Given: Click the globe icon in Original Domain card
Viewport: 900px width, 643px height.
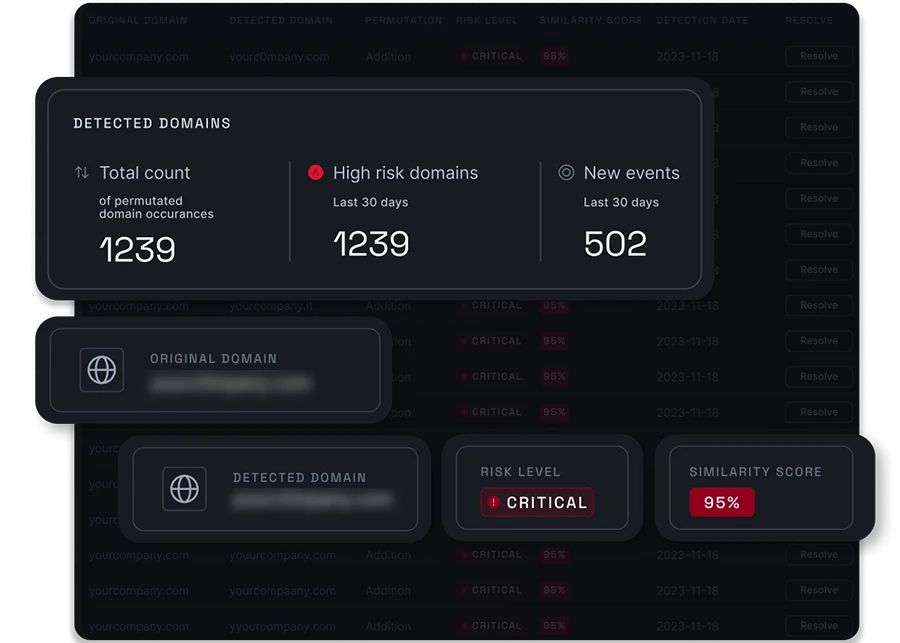Looking at the screenshot, I should pos(102,370).
